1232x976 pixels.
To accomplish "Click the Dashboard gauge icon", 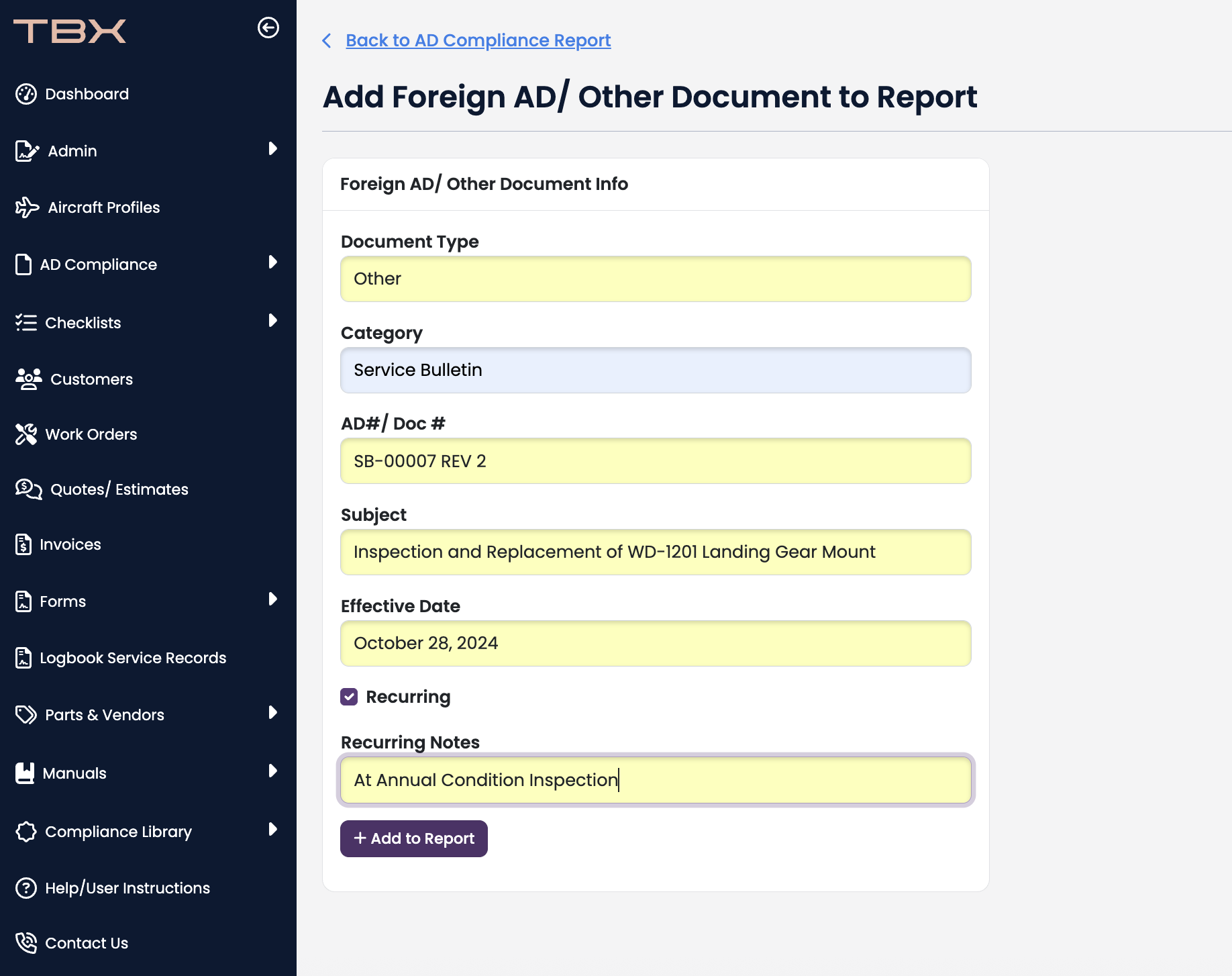I will coord(26,94).
